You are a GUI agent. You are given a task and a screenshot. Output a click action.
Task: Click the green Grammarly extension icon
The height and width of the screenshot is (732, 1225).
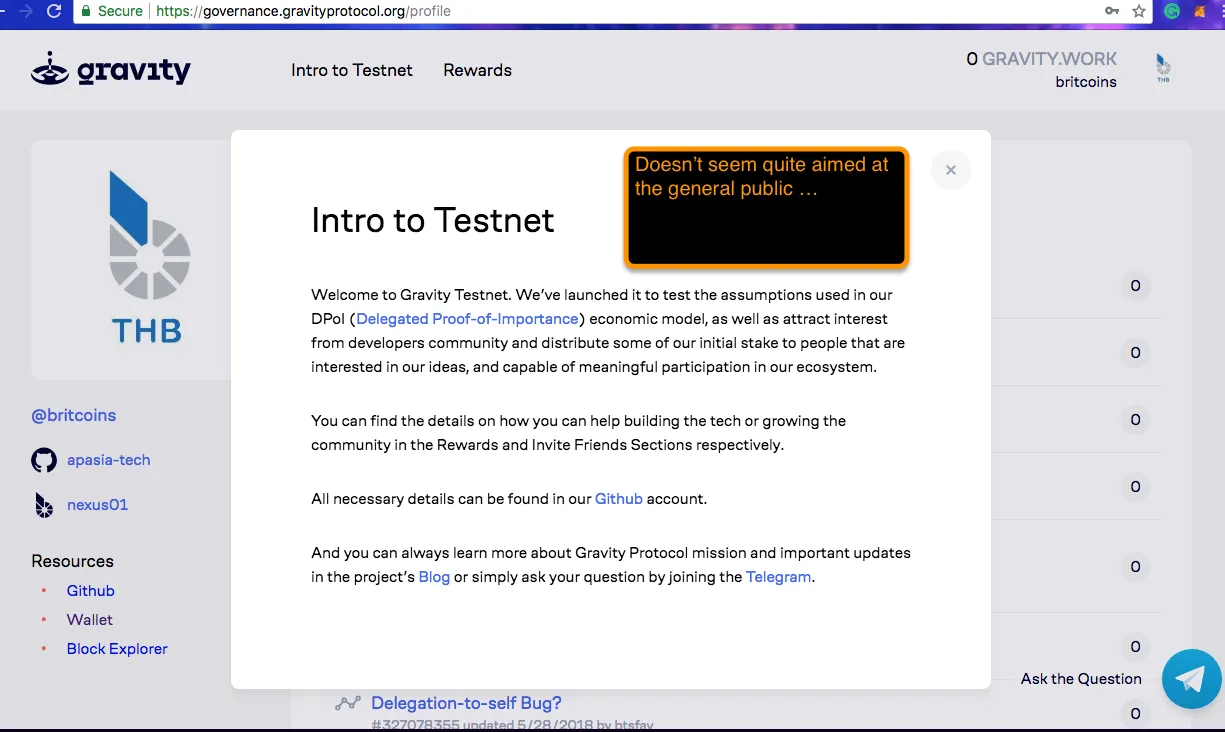coord(1172,11)
